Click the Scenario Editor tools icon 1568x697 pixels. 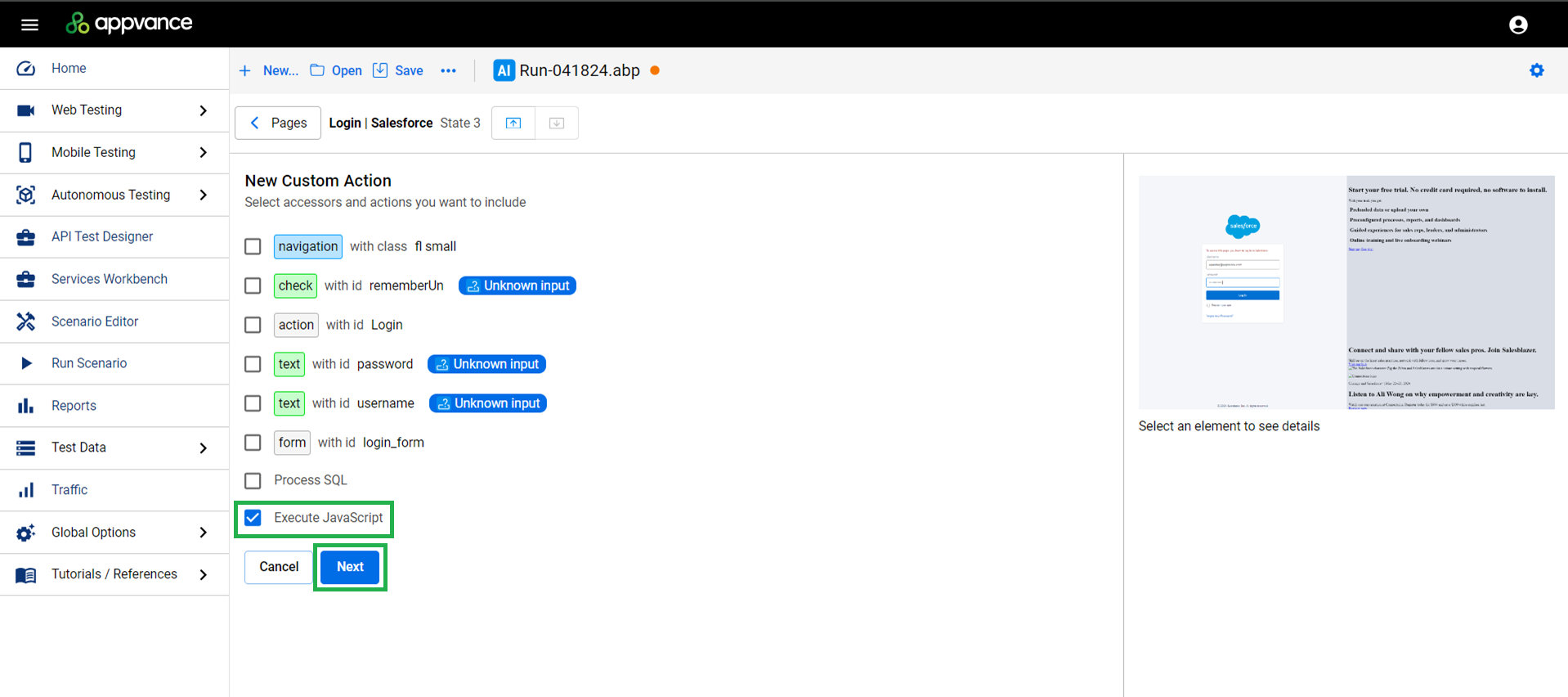tap(26, 322)
